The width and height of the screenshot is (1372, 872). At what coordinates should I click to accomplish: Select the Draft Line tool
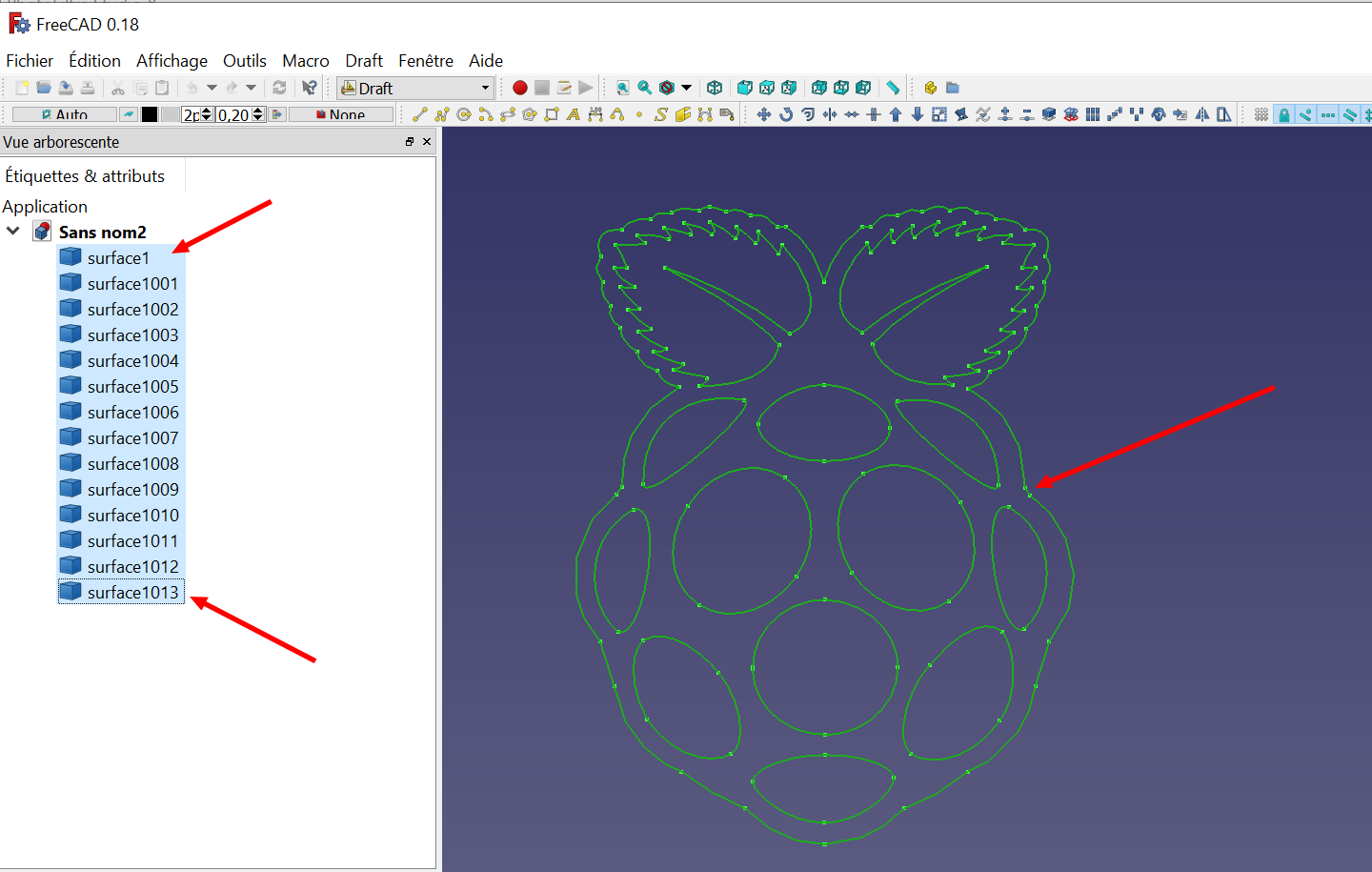pos(419,114)
